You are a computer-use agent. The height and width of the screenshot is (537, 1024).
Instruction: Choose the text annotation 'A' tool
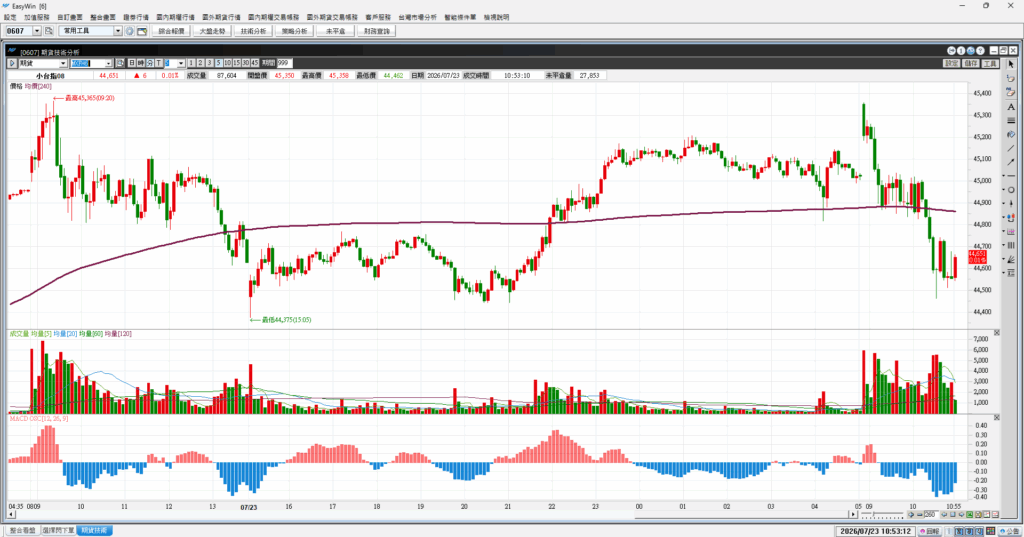[1011, 106]
